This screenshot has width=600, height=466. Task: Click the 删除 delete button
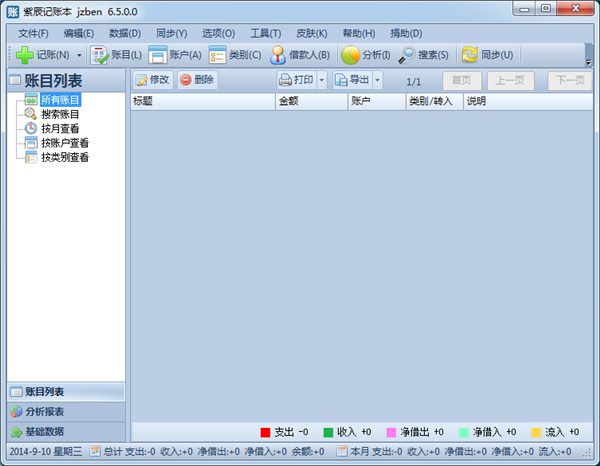click(x=197, y=80)
